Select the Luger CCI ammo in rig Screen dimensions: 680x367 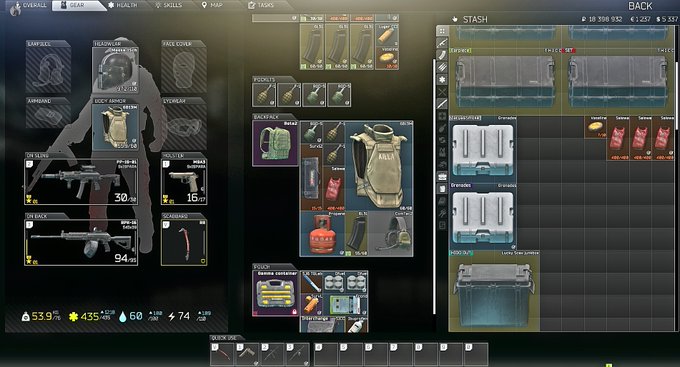point(387,36)
